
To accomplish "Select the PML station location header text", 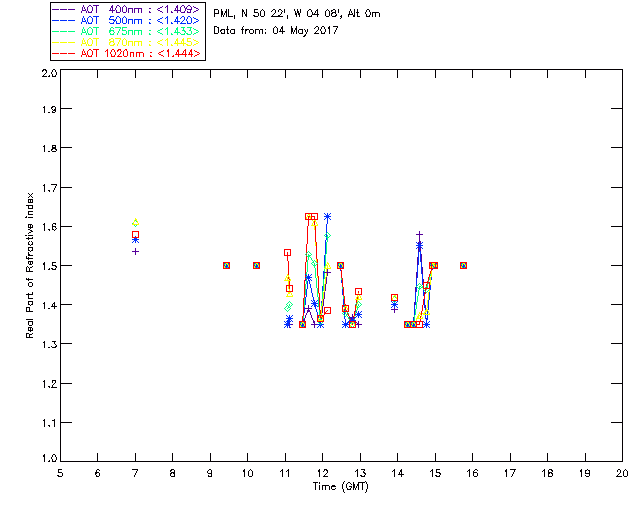I will 297,14.
